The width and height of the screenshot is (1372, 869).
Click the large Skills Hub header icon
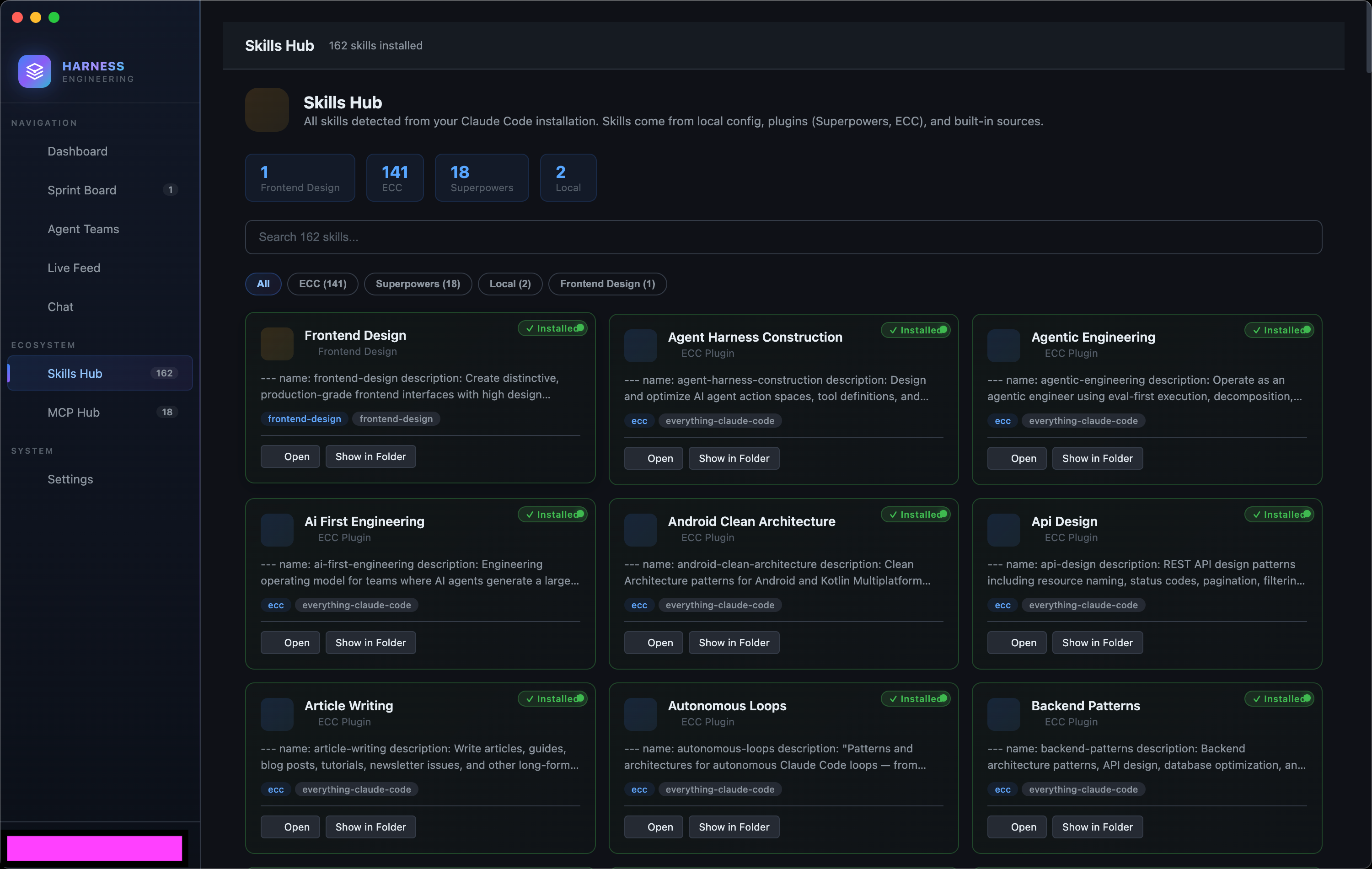click(x=267, y=109)
